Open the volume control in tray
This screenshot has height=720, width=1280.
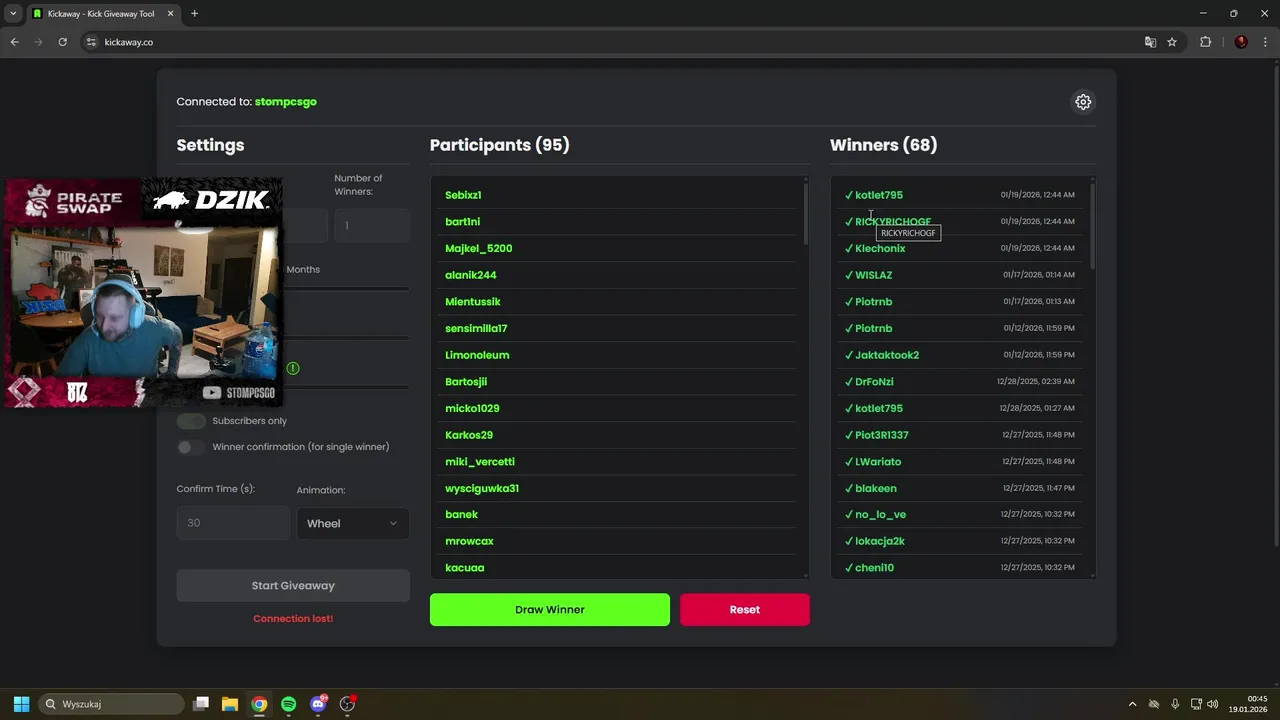pyautogui.click(x=1213, y=704)
